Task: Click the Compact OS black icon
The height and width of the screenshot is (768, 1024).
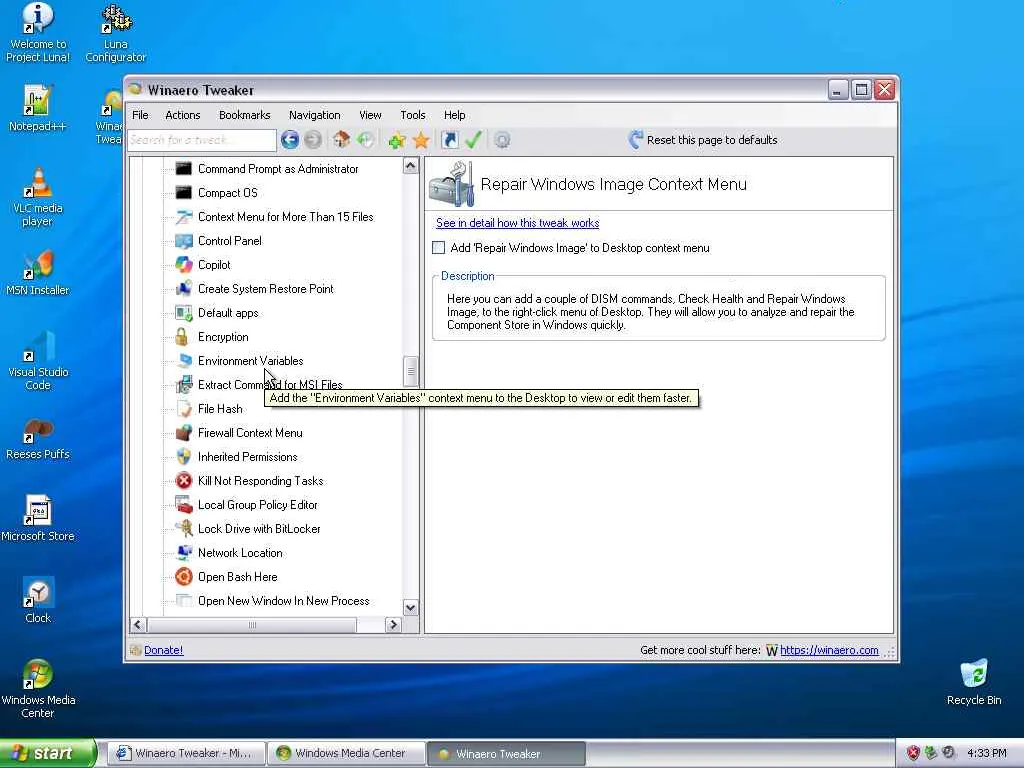Action: click(184, 193)
